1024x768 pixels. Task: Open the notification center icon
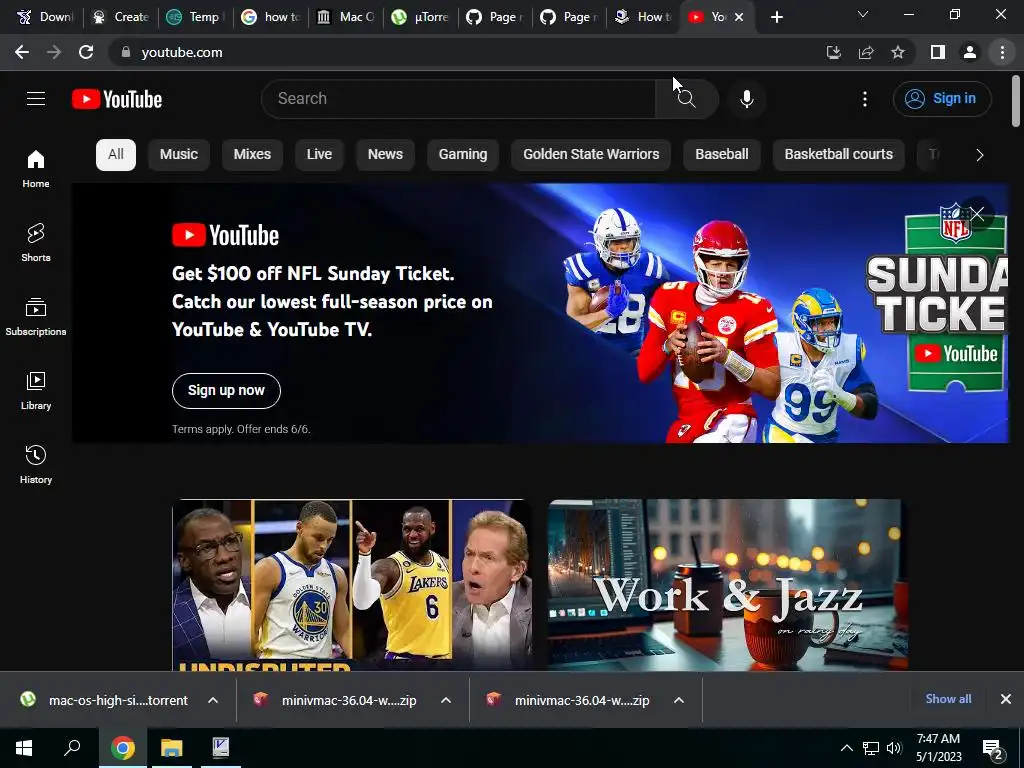pyautogui.click(x=993, y=749)
